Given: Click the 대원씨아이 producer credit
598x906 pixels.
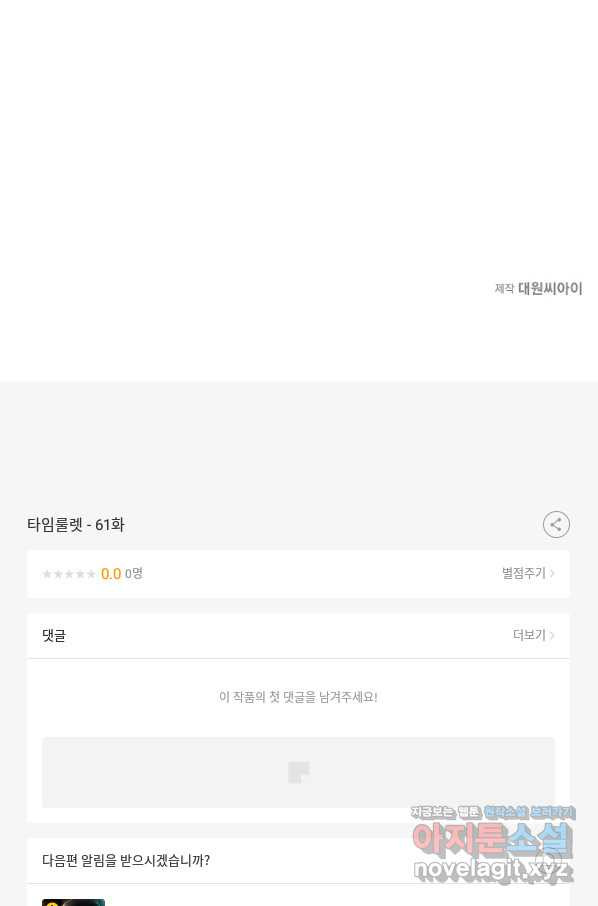Looking at the screenshot, I should click(x=550, y=288).
